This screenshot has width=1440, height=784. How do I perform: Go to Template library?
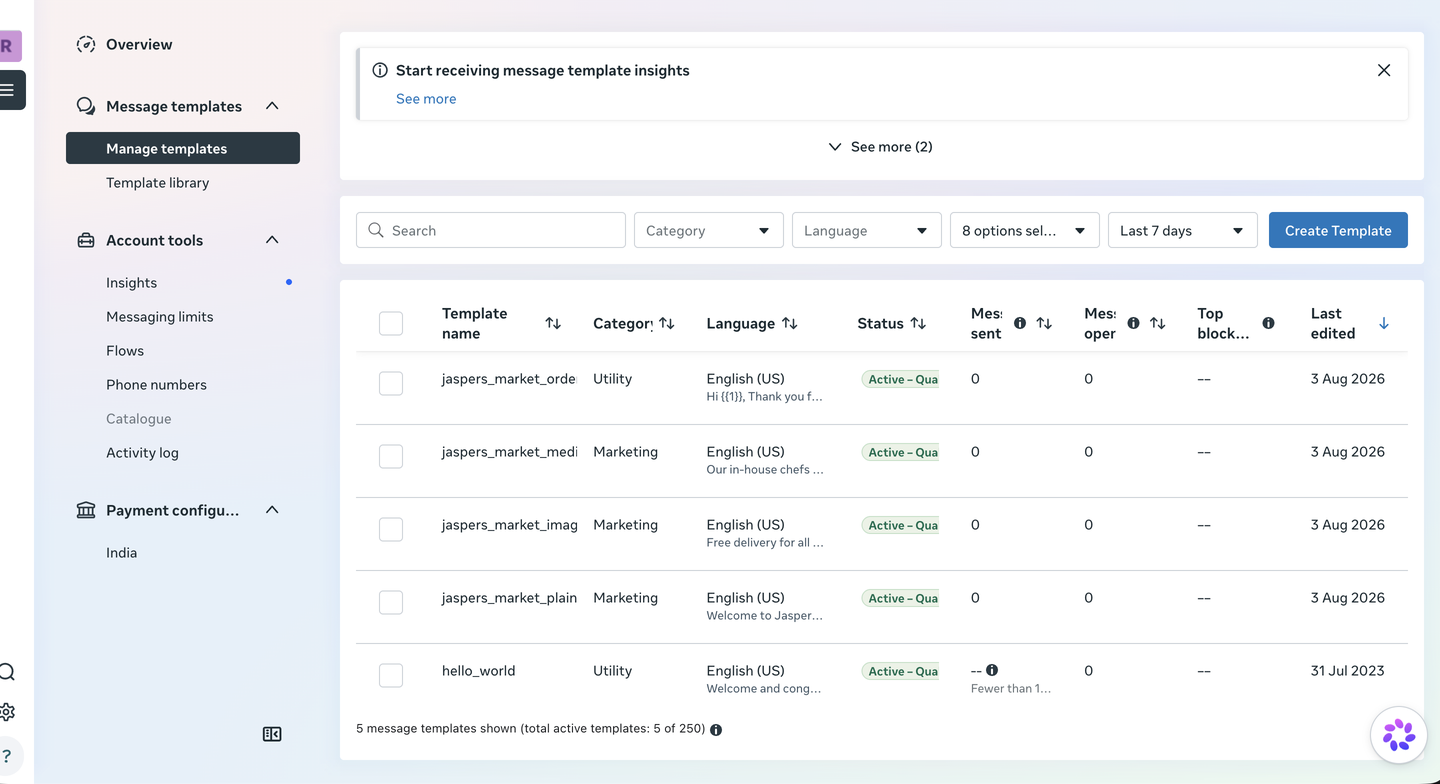pos(158,183)
